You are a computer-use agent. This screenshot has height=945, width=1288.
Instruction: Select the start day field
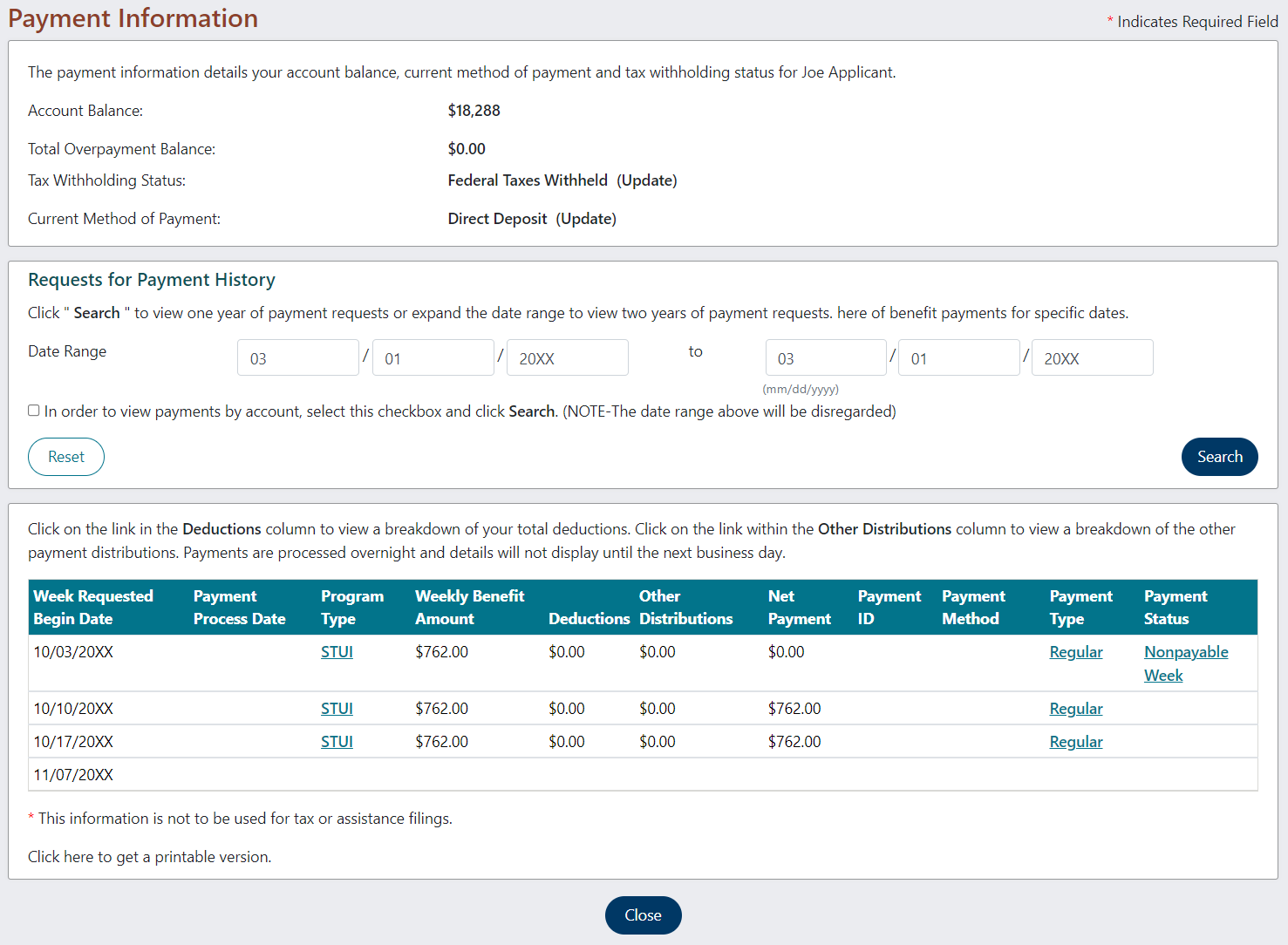click(x=433, y=357)
